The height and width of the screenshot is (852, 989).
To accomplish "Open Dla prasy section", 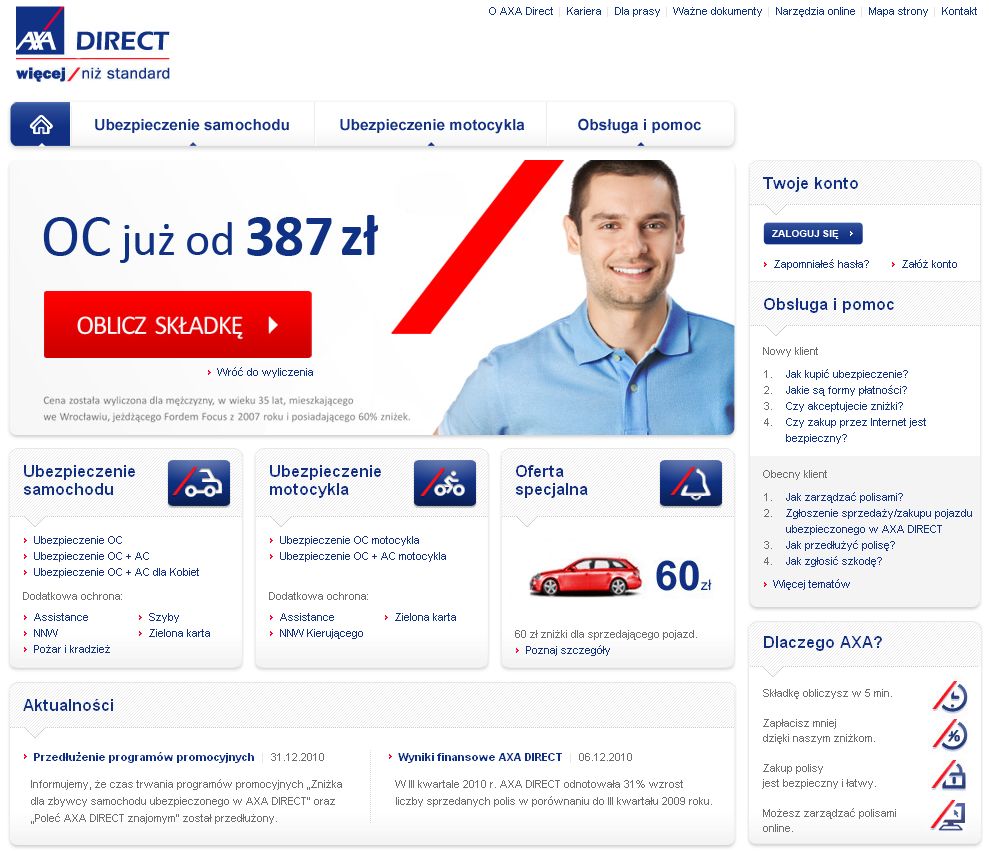I will (x=637, y=11).
